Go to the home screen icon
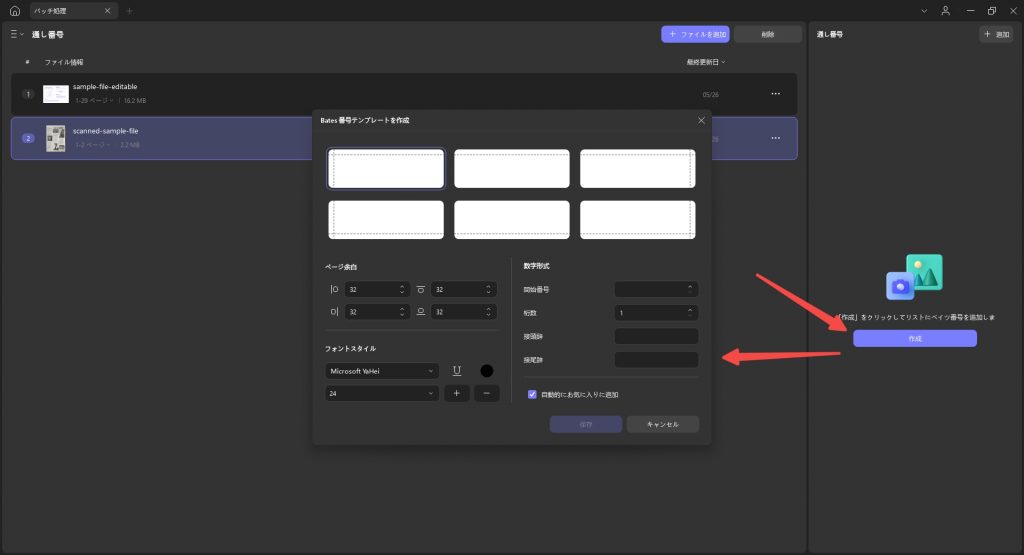1024x555 pixels. click(x=14, y=11)
